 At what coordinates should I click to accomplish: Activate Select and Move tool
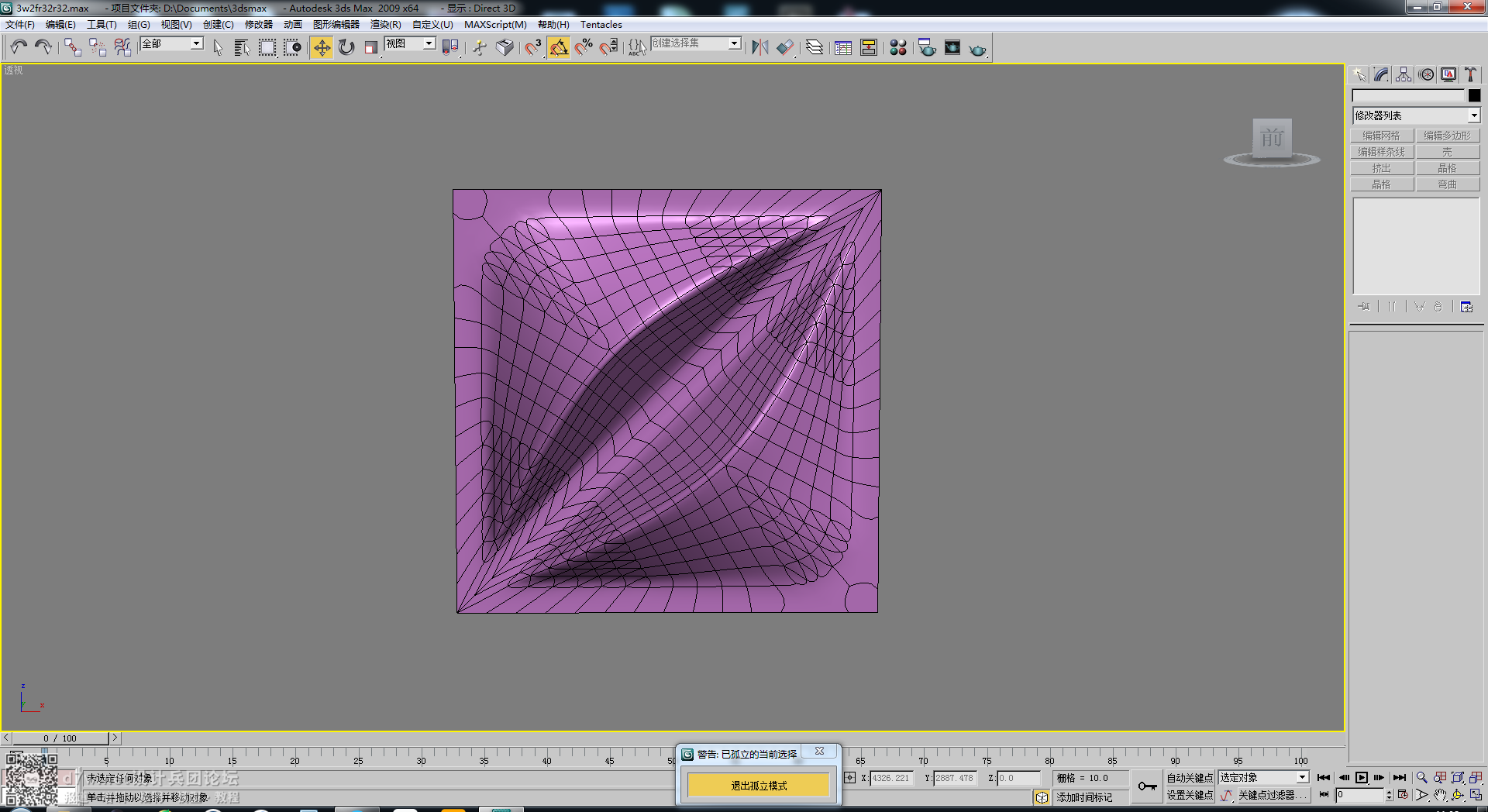coord(322,47)
